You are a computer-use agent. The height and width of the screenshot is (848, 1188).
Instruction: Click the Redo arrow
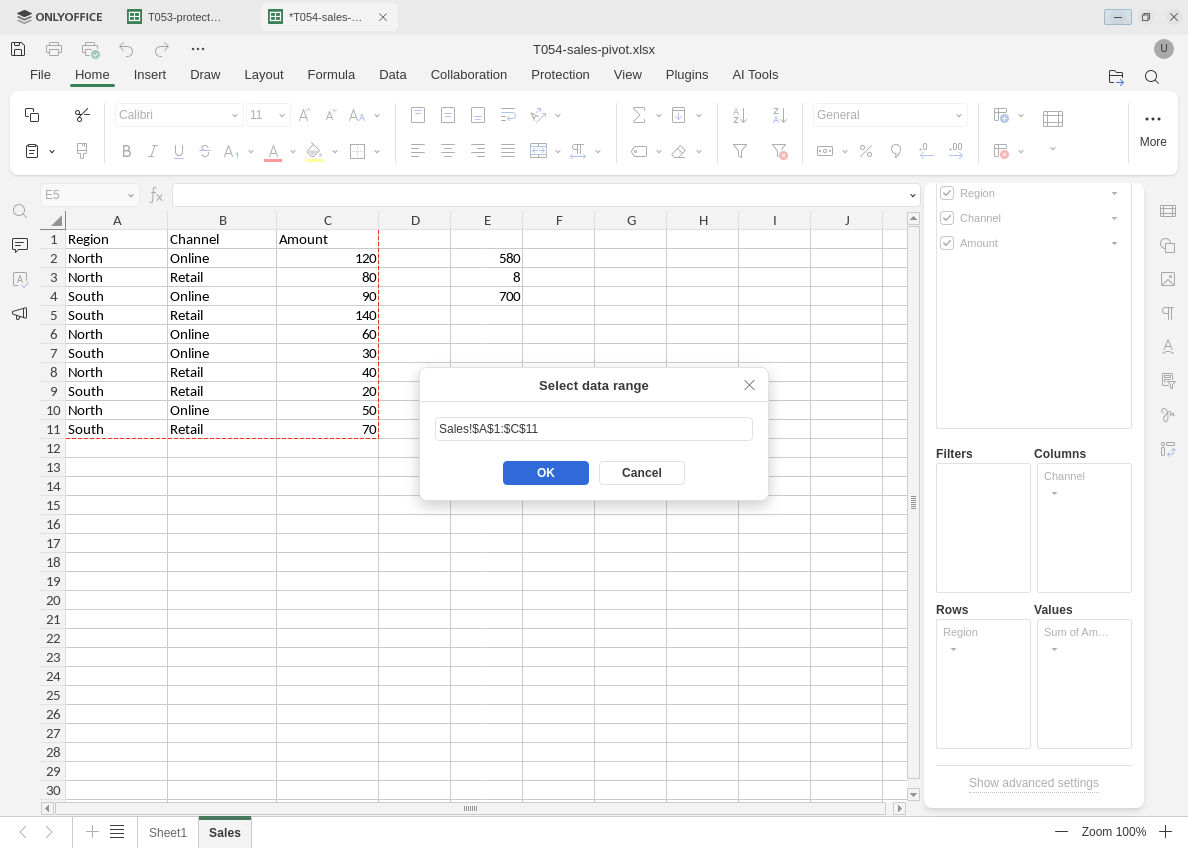pyautogui.click(x=161, y=49)
